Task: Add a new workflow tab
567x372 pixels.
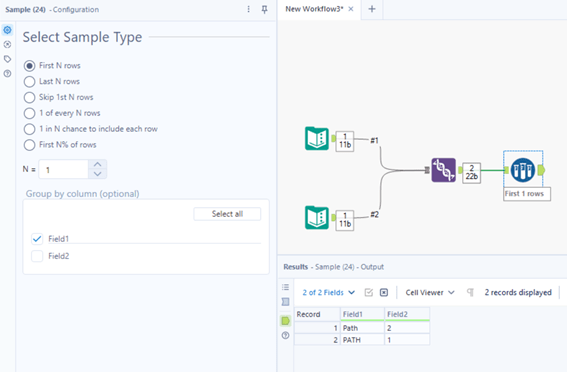Action: 372,9
